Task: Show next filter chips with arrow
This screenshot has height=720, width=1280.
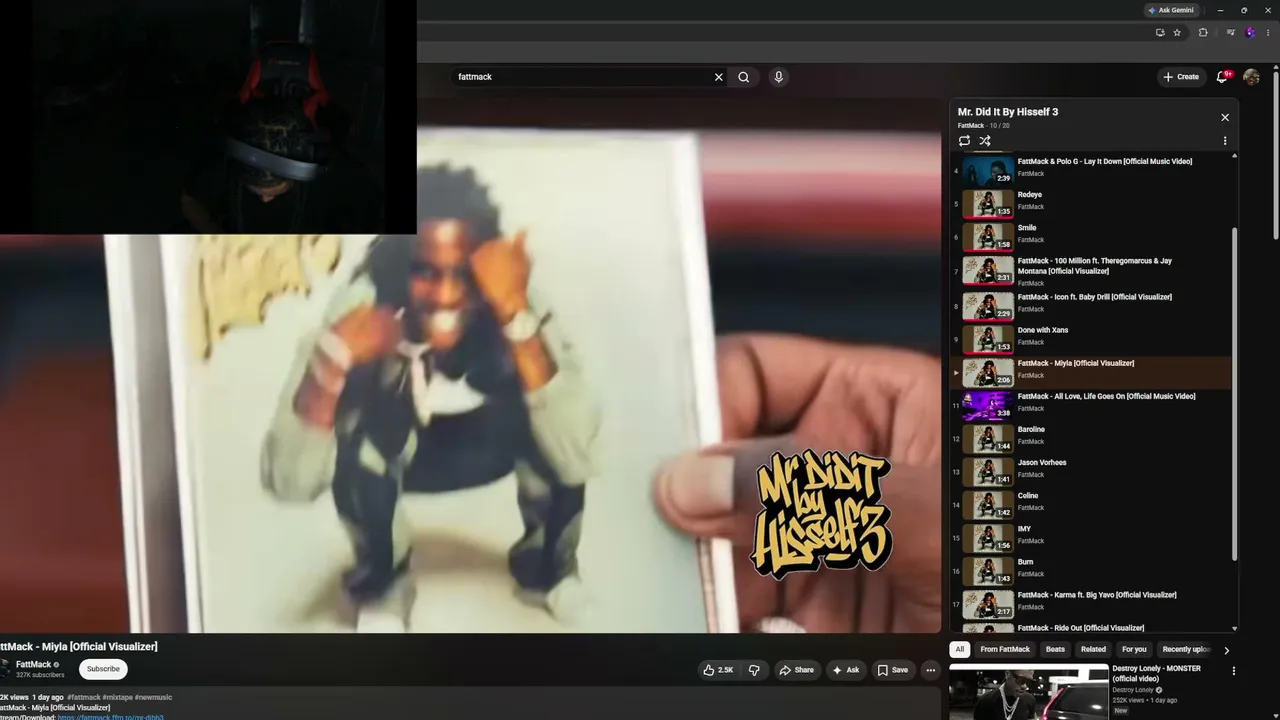Action: click(1226, 650)
